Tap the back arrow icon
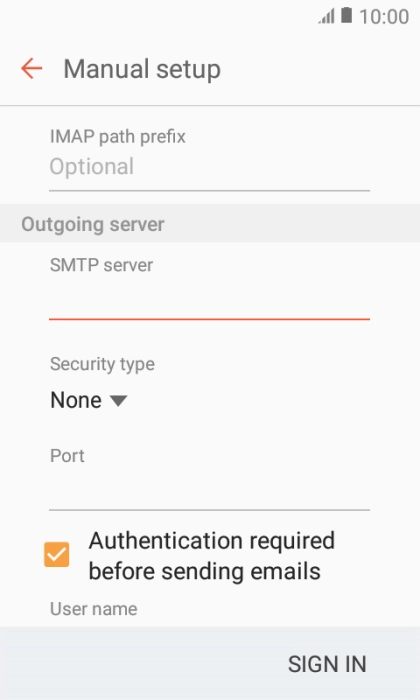Screen dimensions: 420x700 pos(32,69)
